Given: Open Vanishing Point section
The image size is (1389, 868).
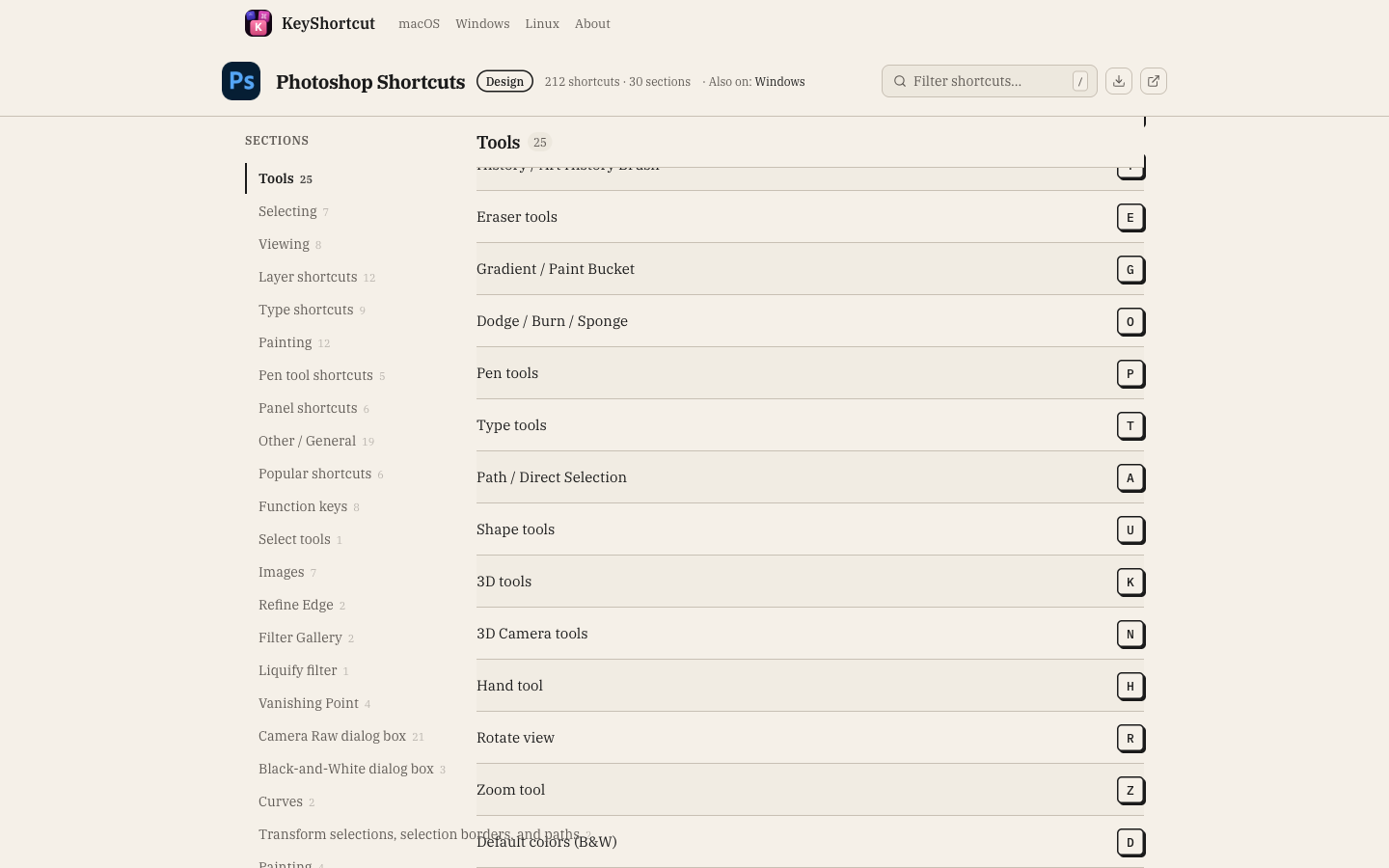Looking at the screenshot, I should click(x=314, y=703).
